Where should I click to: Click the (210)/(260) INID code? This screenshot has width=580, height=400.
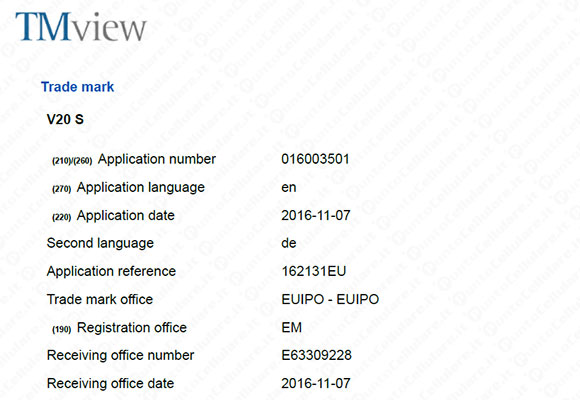tap(72, 161)
